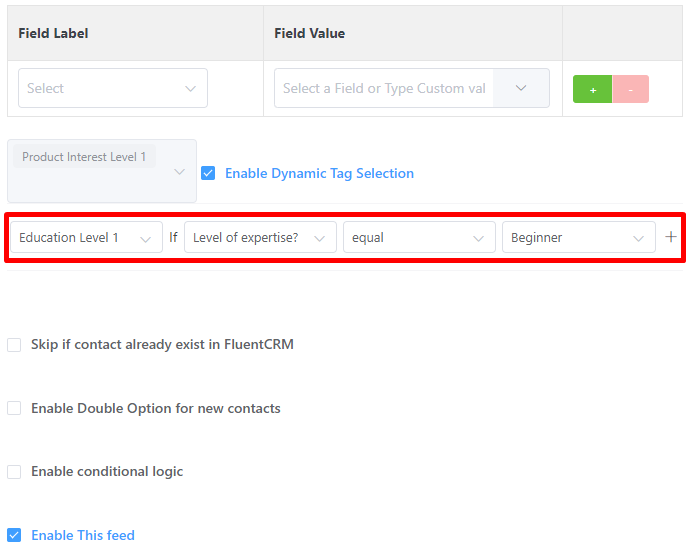Click the pink minus remove-row button
This screenshot has width=691, height=553.
[631, 89]
